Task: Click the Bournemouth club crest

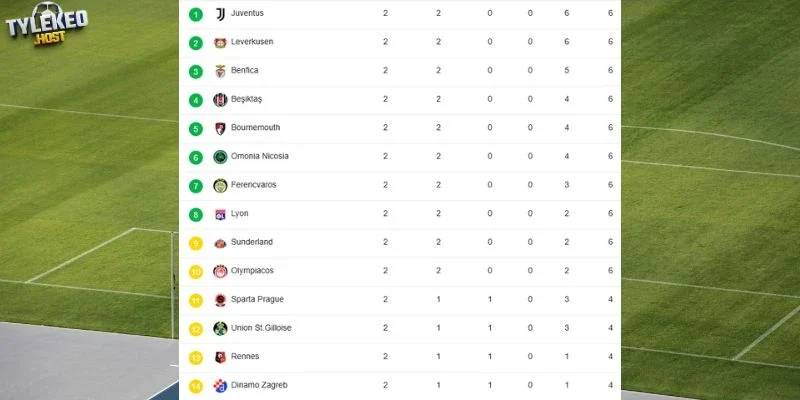Action: [220, 128]
